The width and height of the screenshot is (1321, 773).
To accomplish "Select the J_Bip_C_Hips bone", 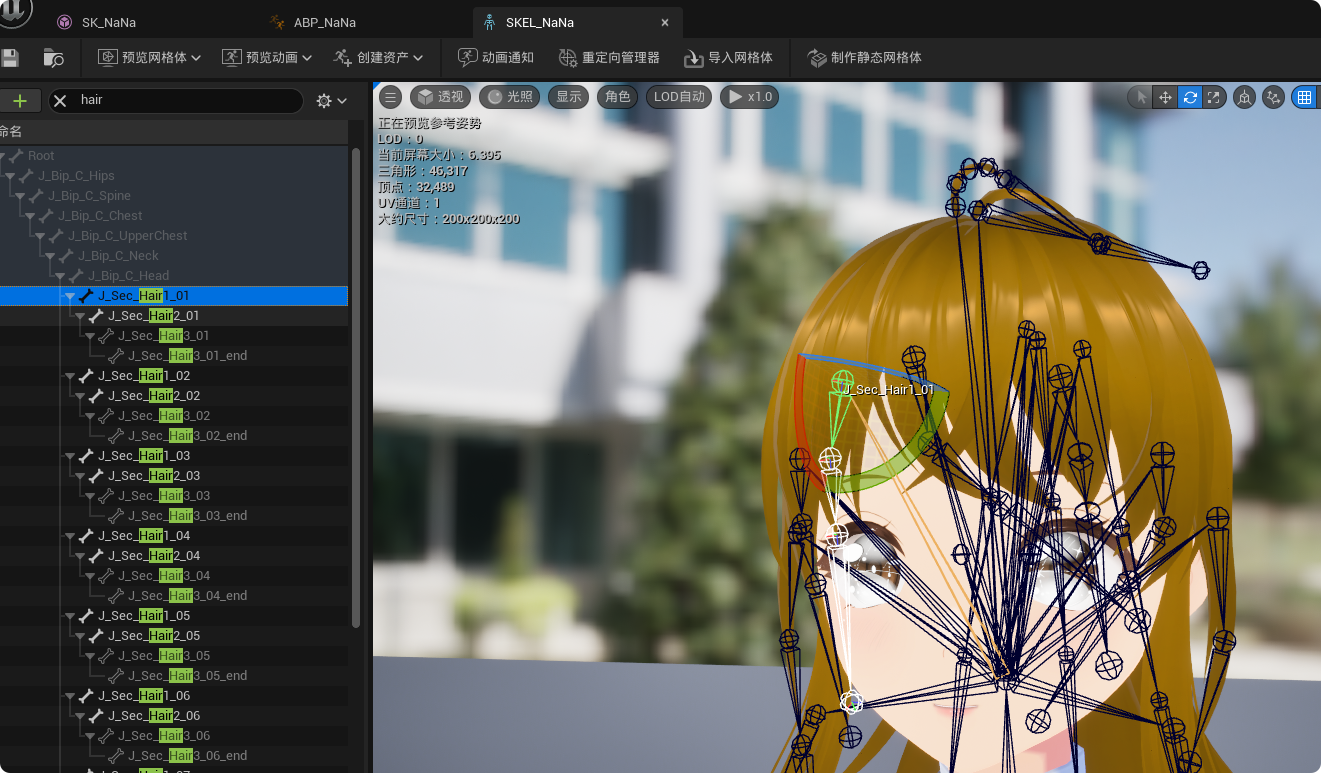I will (x=76, y=176).
